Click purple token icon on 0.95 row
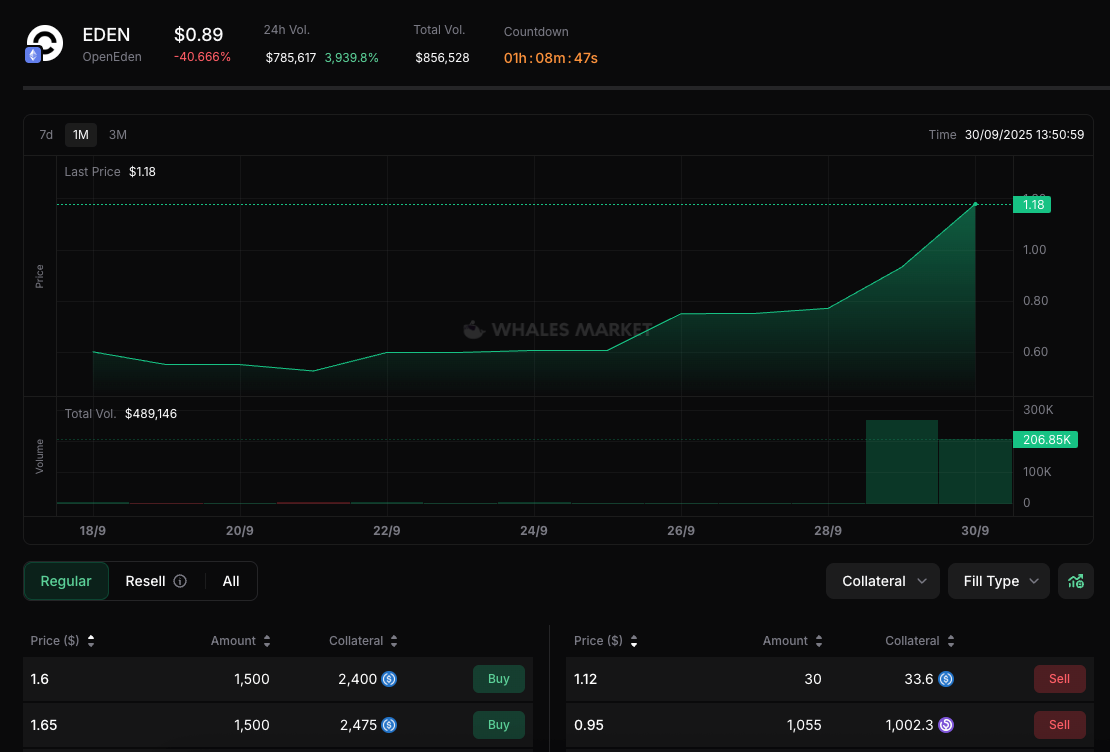This screenshot has height=752, width=1110. click(x=945, y=725)
